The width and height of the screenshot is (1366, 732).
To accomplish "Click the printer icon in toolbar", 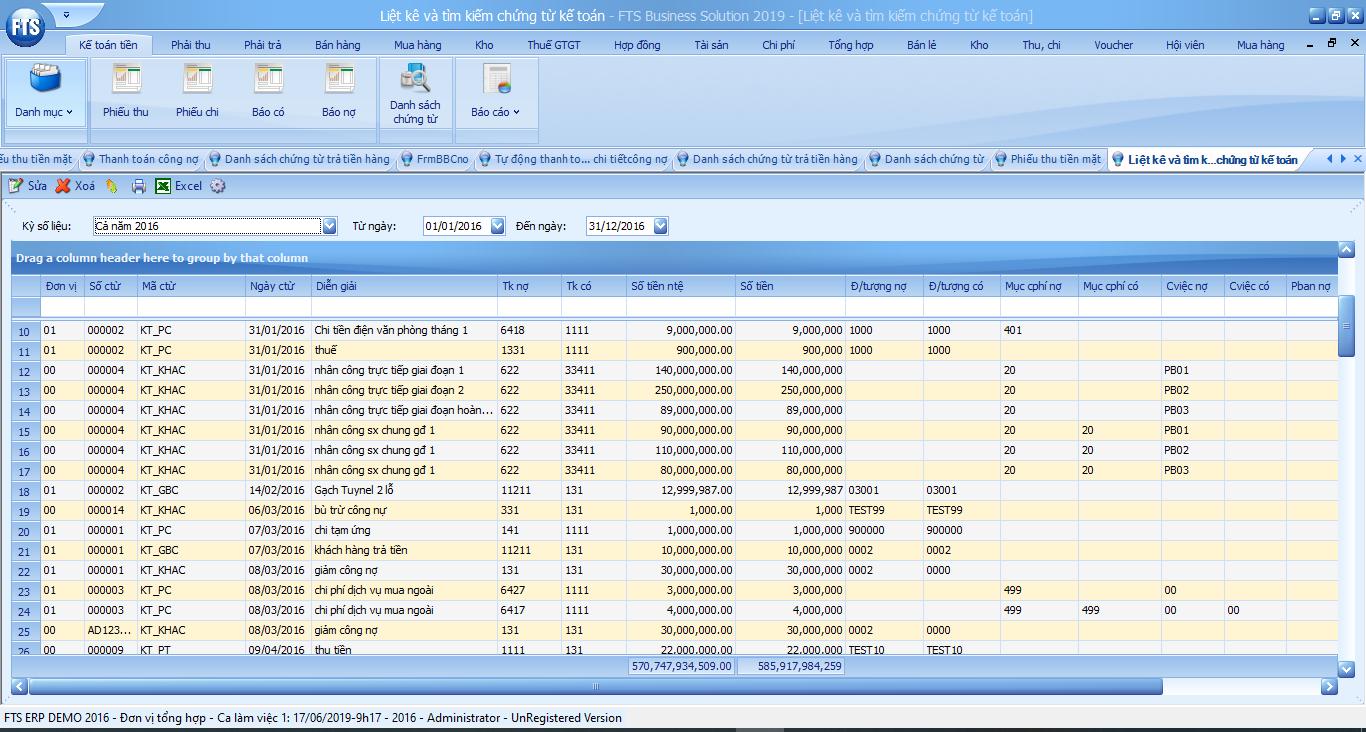I will pos(139,186).
